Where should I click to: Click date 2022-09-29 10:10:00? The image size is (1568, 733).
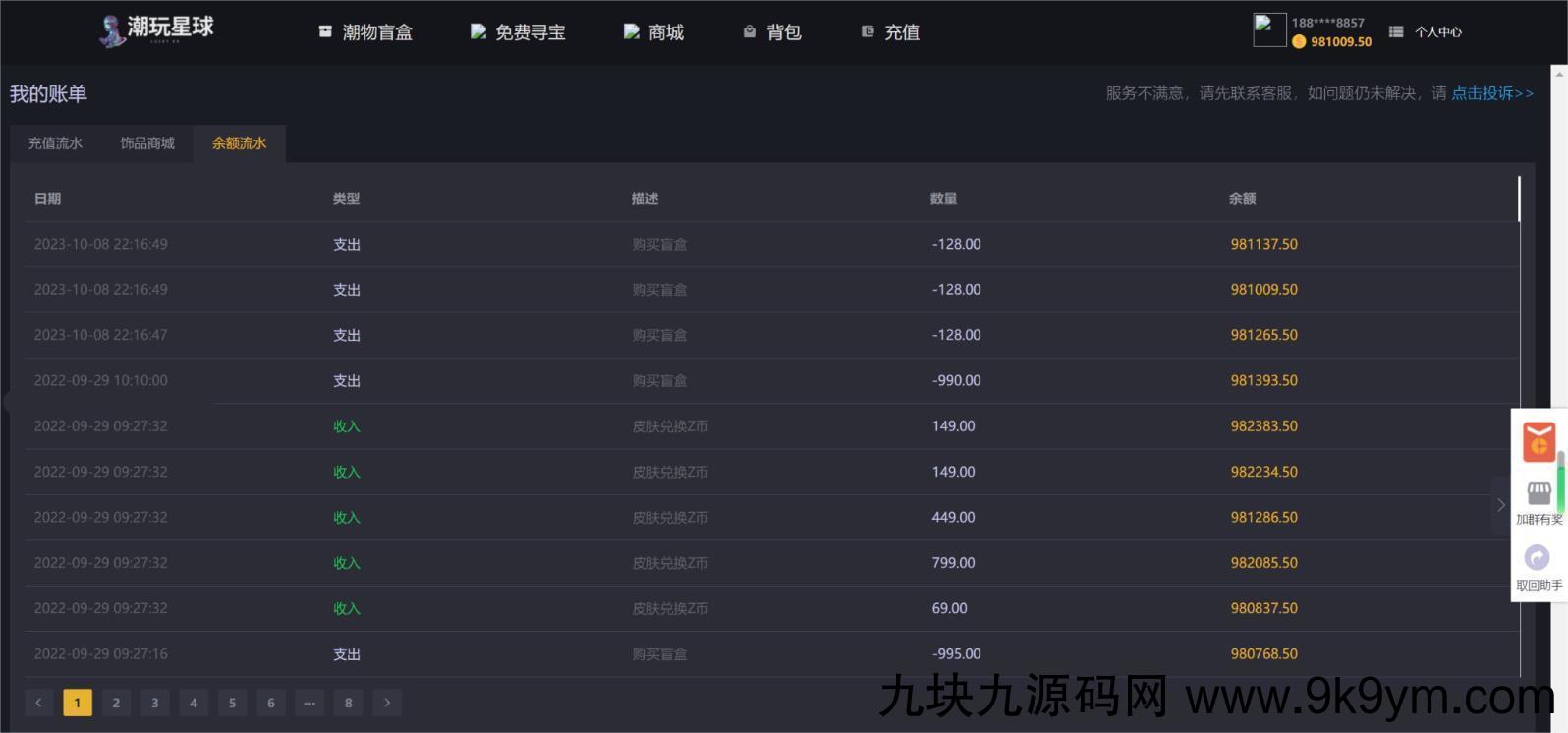(101, 380)
